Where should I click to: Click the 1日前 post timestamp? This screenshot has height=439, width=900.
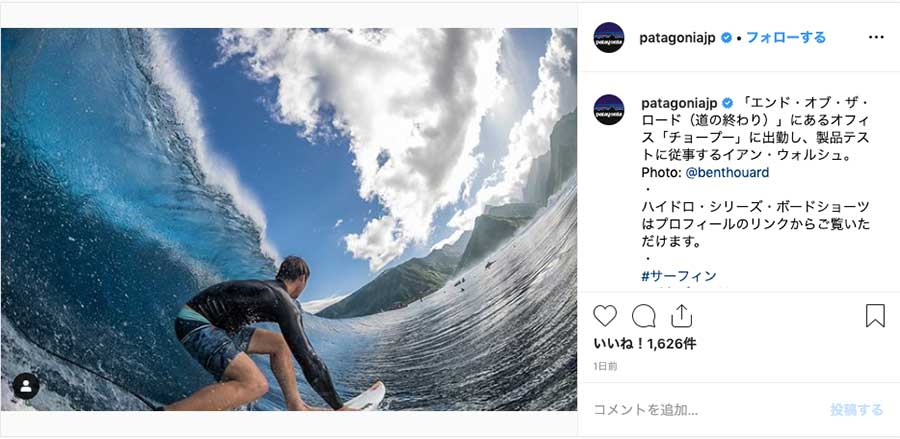point(606,367)
